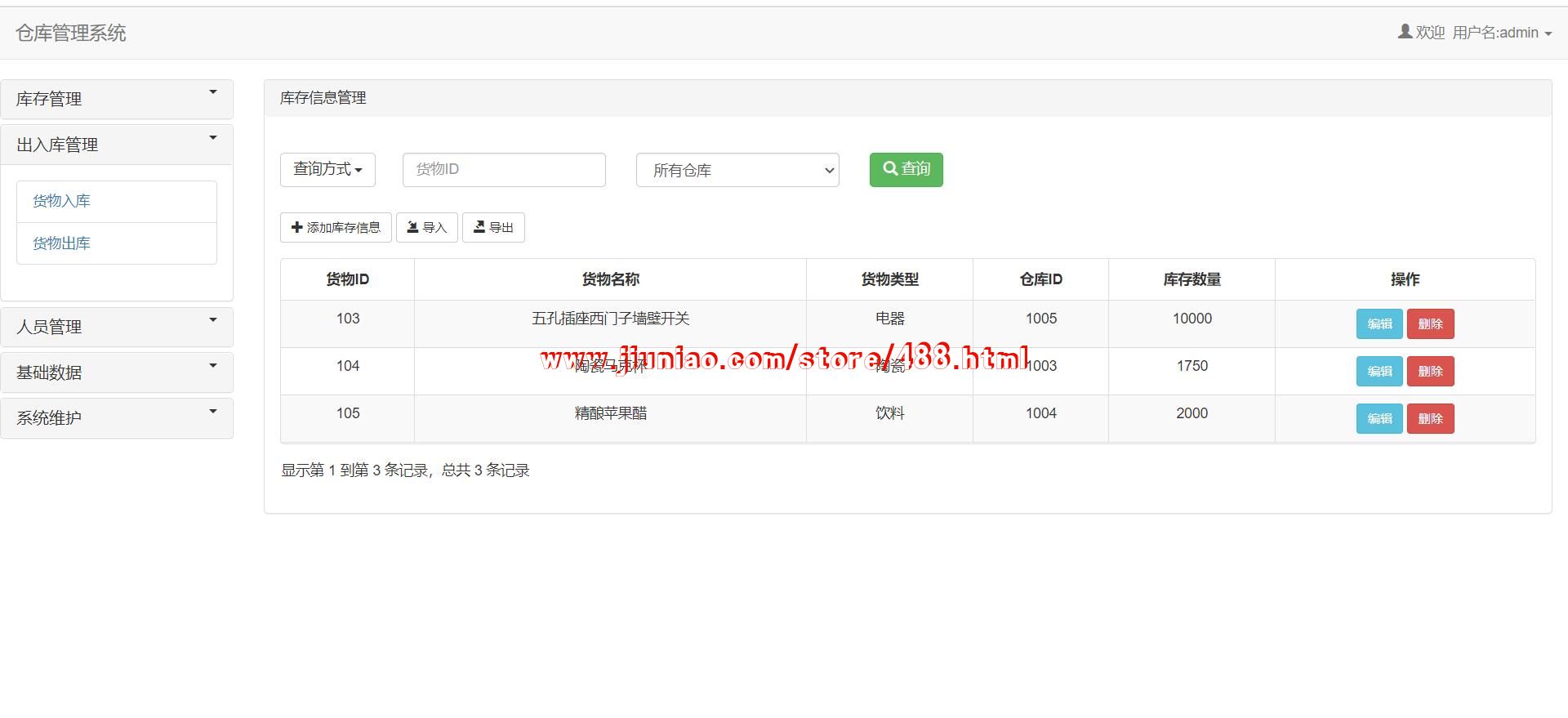This screenshot has width=1568, height=718.
Task: Select the 电器 type cell
Action: click(x=890, y=323)
